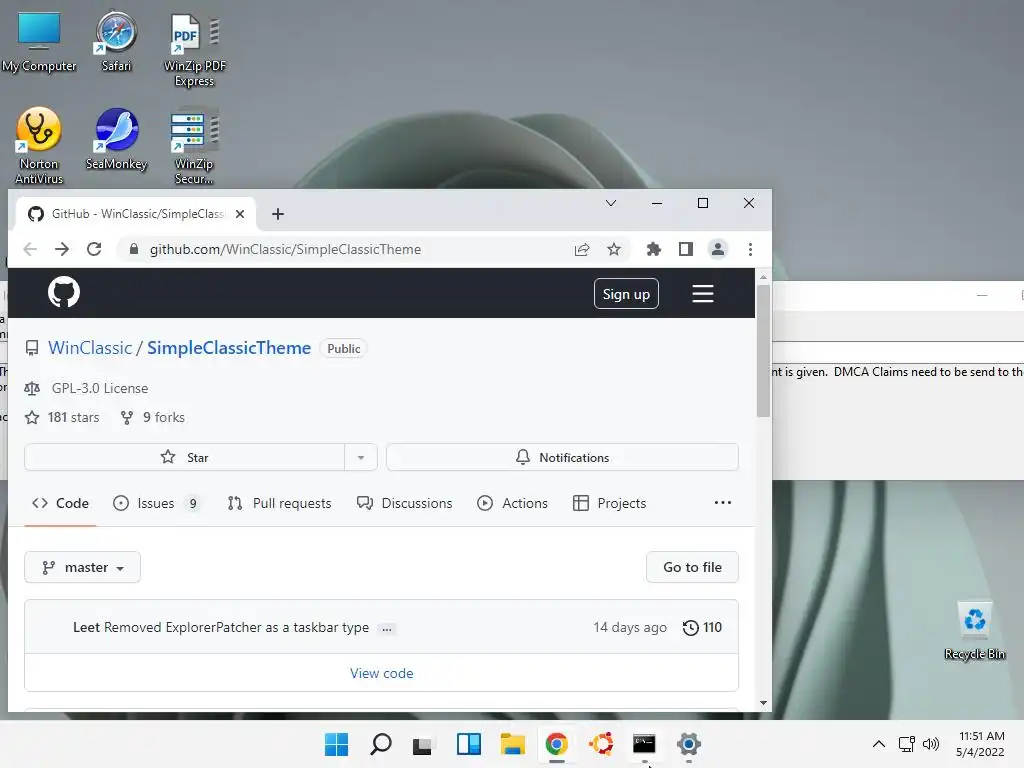Open File Explorer from the taskbar
Viewport: 1024px width, 768px height.
click(x=513, y=744)
